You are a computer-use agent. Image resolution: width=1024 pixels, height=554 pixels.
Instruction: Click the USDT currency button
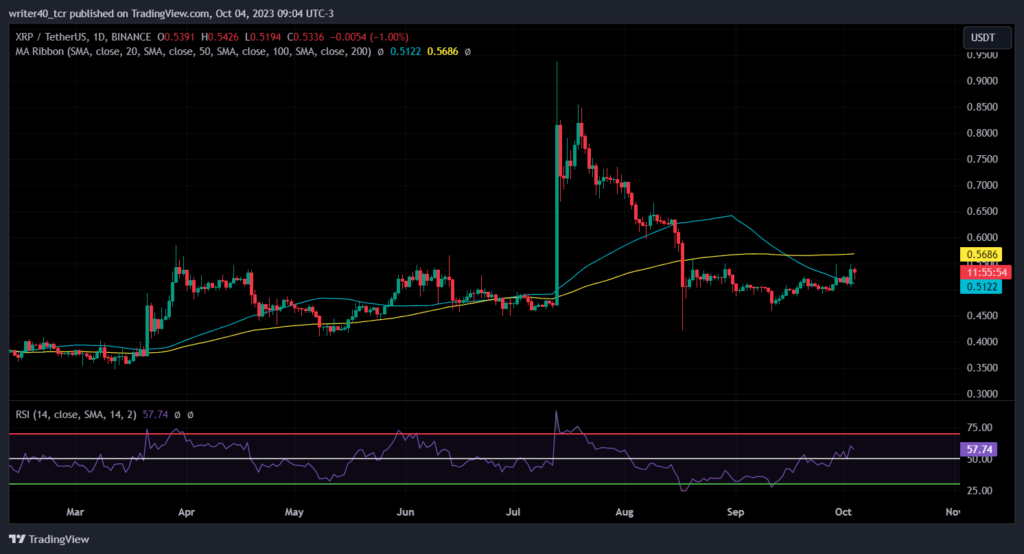point(986,38)
